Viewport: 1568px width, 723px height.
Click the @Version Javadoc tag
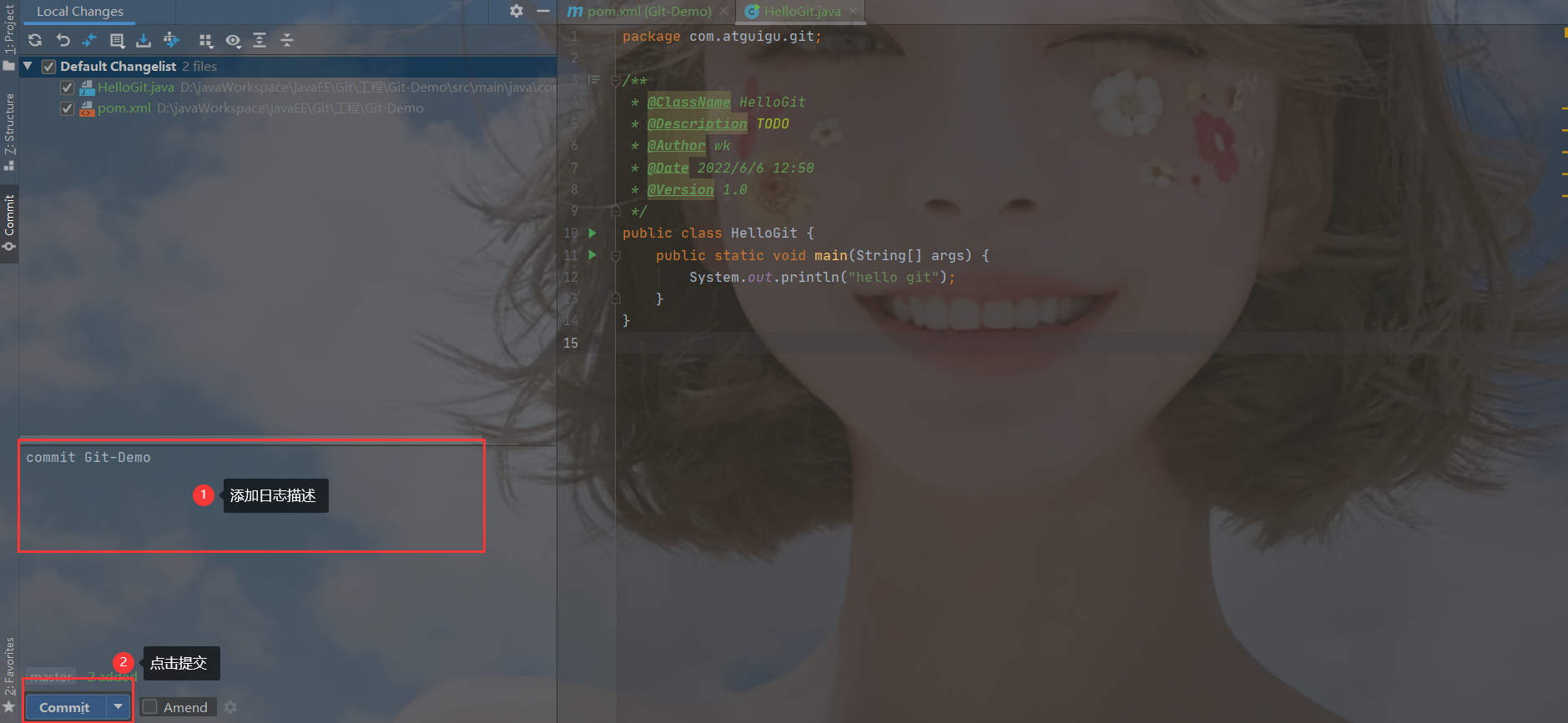tap(680, 189)
